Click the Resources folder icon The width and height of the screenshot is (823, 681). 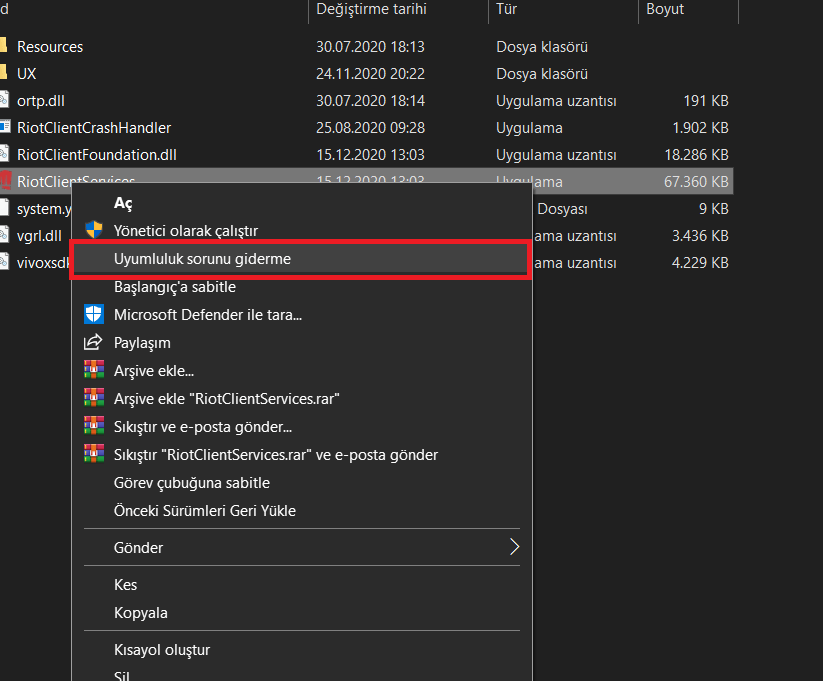pos(4,46)
